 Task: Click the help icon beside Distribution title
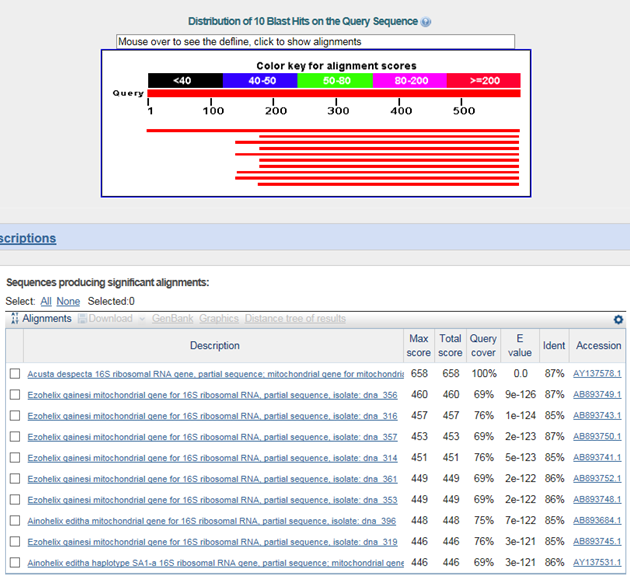pyautogui.click(x=425, y=22)
